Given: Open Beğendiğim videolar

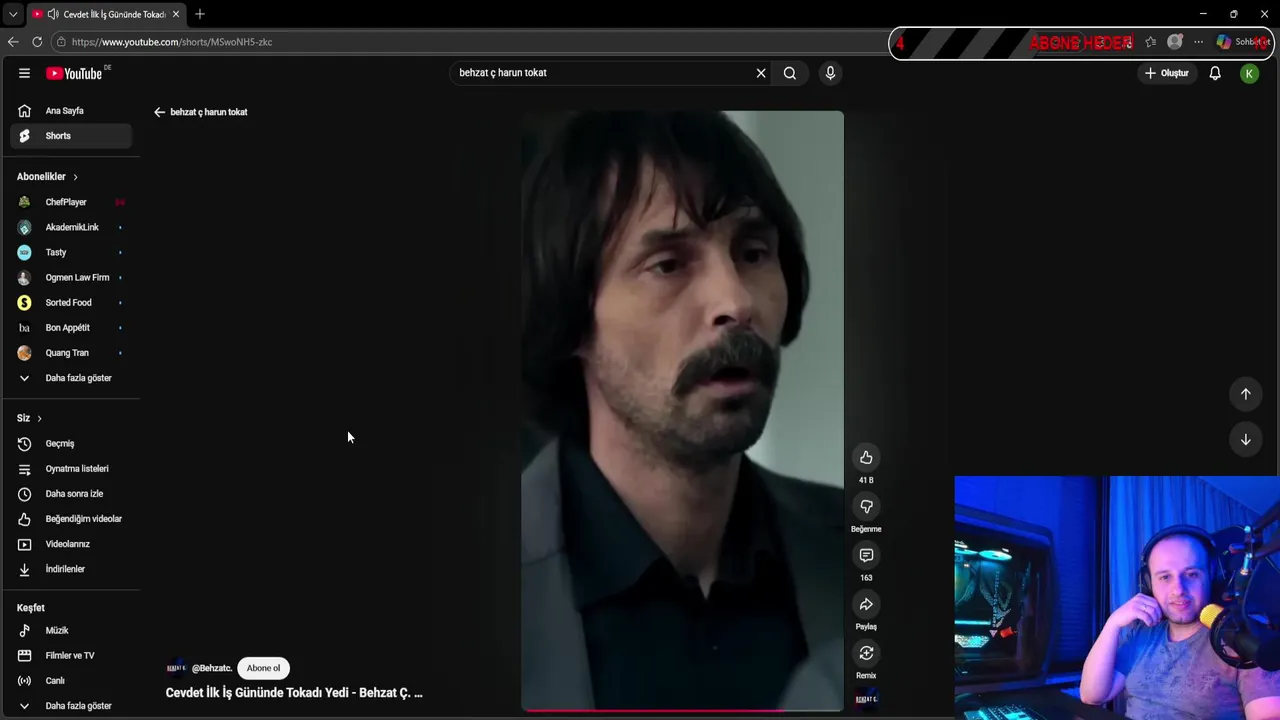Looking at the screenshot, I should coord(70,518).
